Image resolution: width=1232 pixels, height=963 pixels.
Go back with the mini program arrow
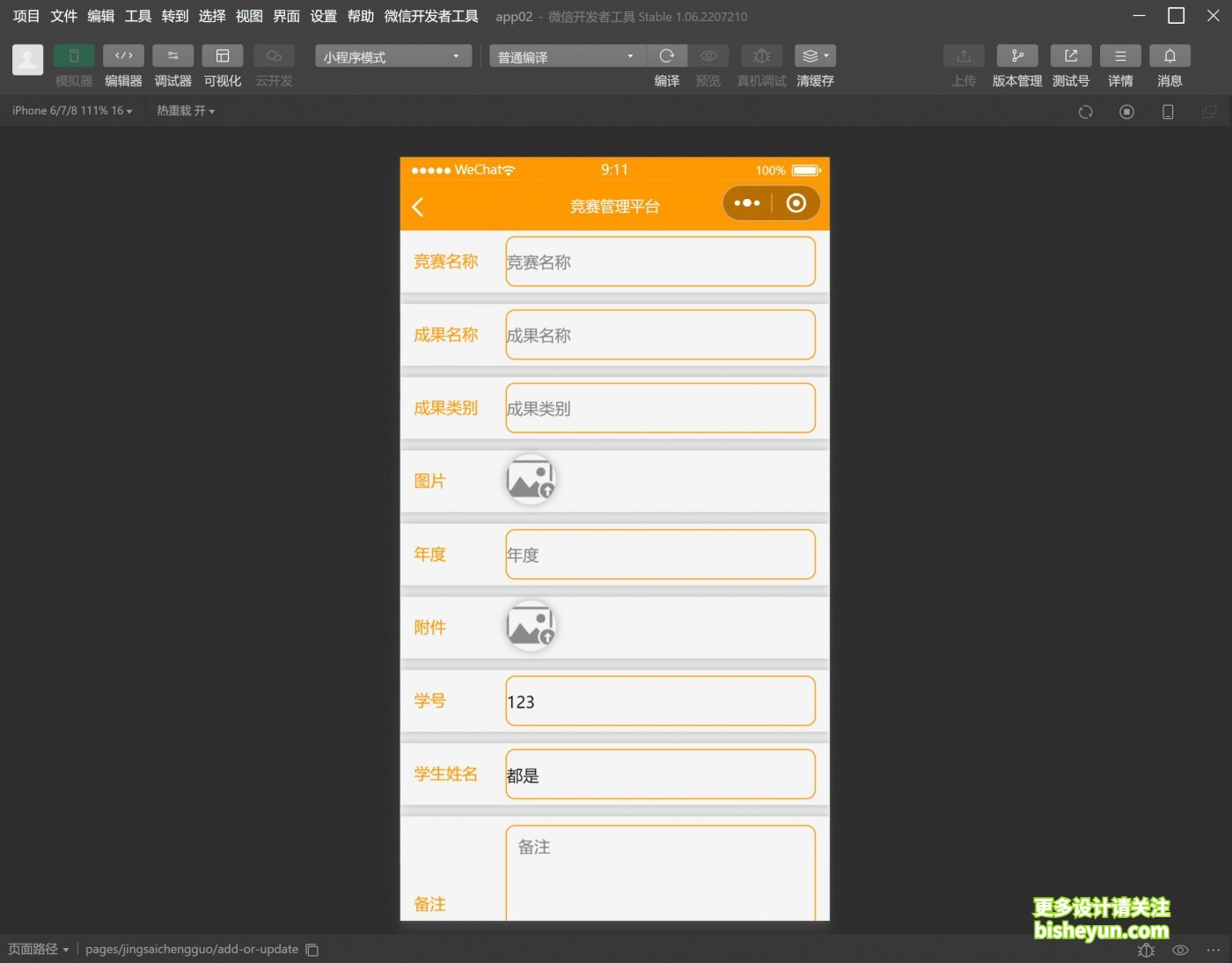[x=418, y=207]
